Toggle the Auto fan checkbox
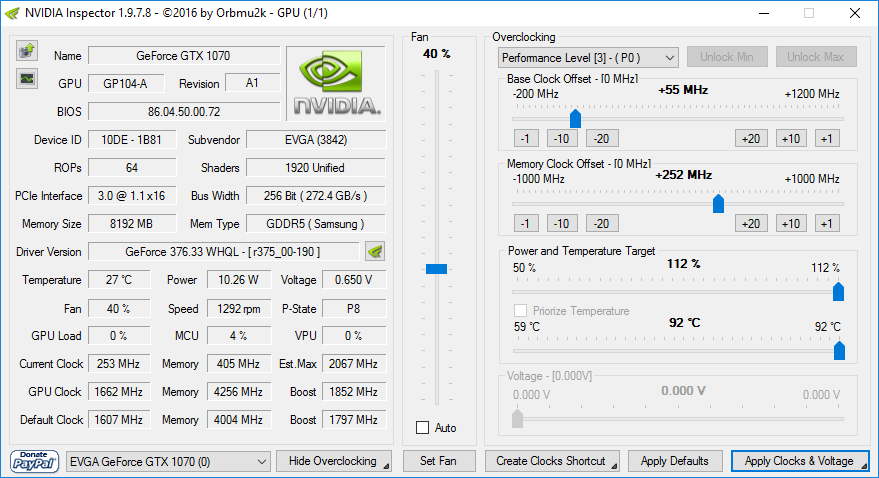The width and height of the screenshot is (879, 478). pyautogui.click(x=423, y=428)
